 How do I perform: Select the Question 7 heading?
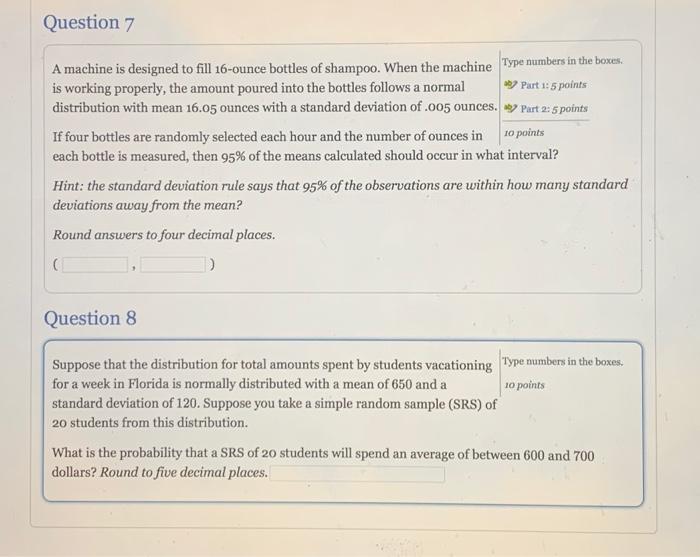pyautogui.click(x=88, y=23)
